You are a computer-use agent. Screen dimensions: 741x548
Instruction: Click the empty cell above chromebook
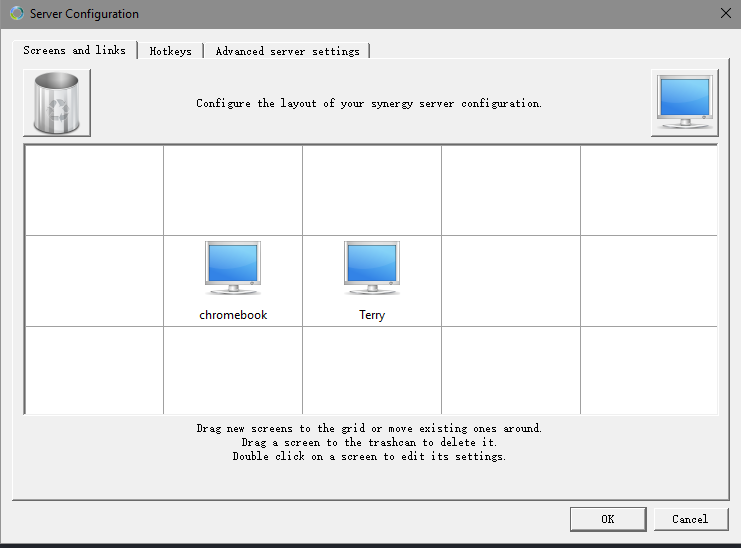[233, 190]
